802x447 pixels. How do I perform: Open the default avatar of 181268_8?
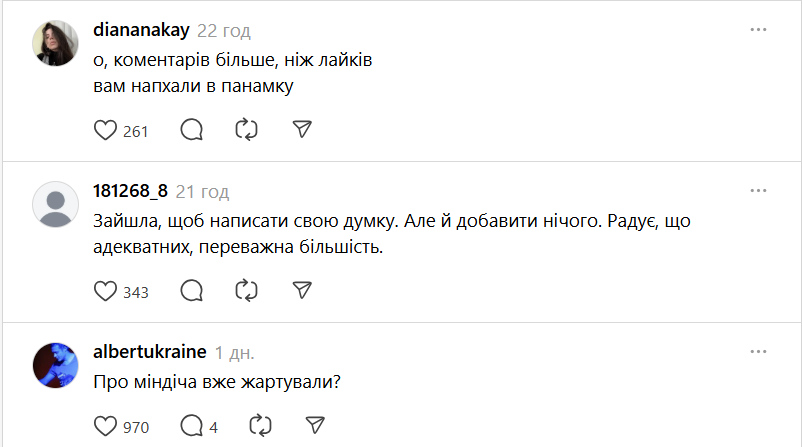pyautogui.click(x=56, y=204)
